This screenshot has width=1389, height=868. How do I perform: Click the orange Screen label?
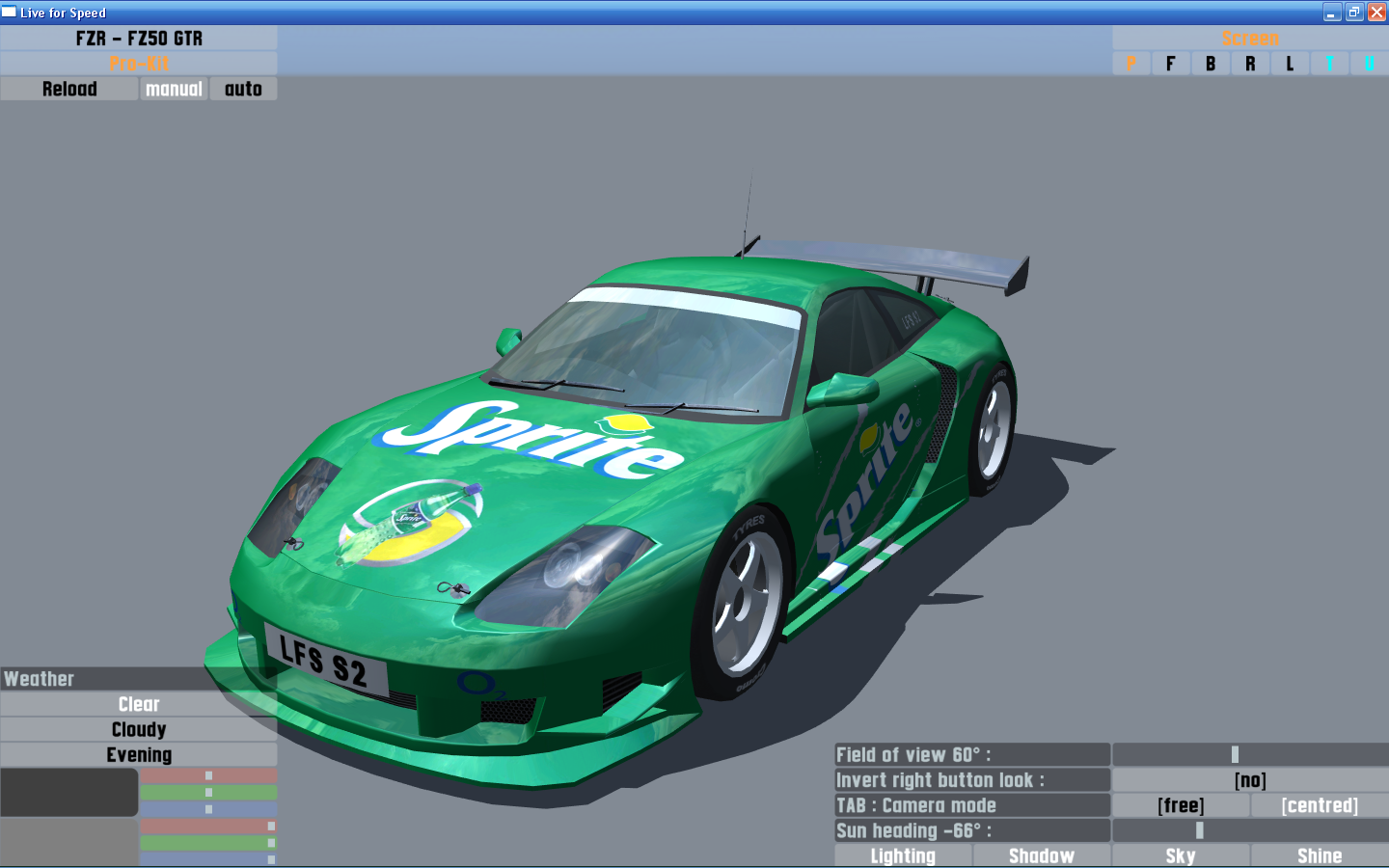click(1250, 39)
